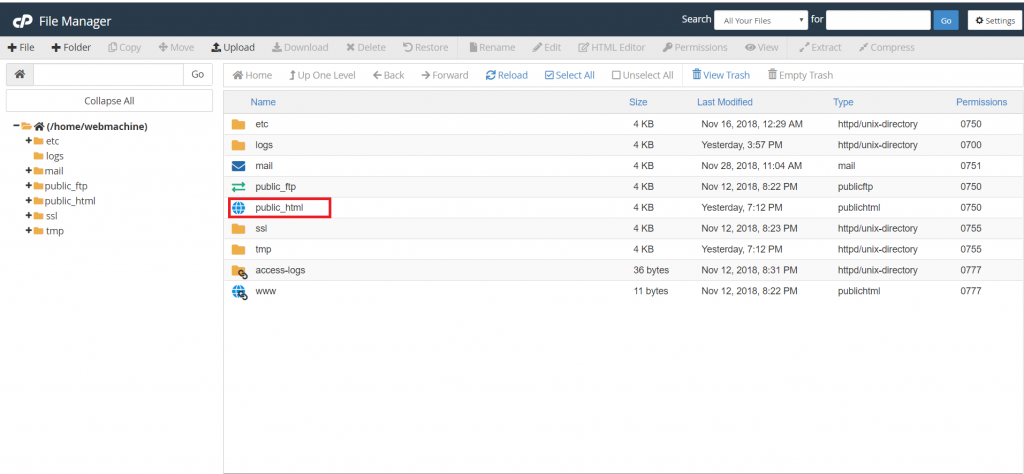Screen dimensions: 1024x474
Task: Click the Forward navigation button
Action: [445, 75]
